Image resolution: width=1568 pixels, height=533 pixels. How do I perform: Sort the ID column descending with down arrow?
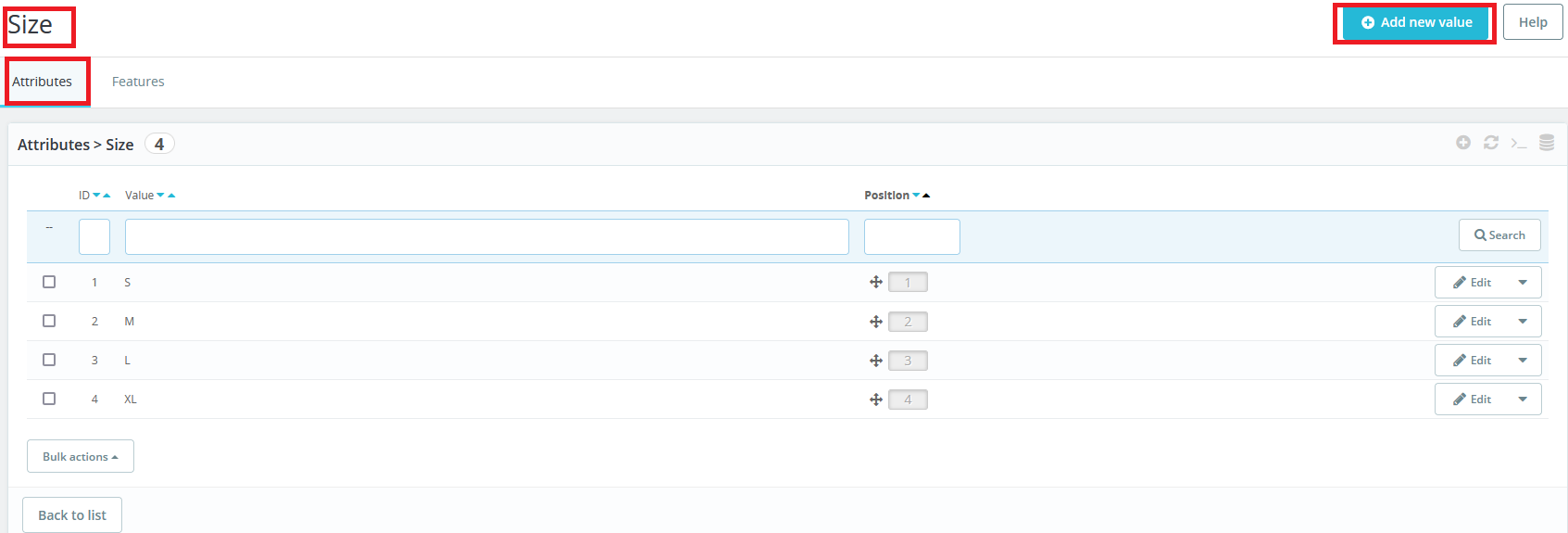[96, 196]
